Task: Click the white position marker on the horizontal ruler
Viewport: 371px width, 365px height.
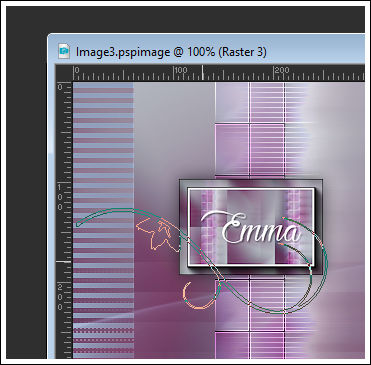Action: pyautogui.click(x=202, y=73)
